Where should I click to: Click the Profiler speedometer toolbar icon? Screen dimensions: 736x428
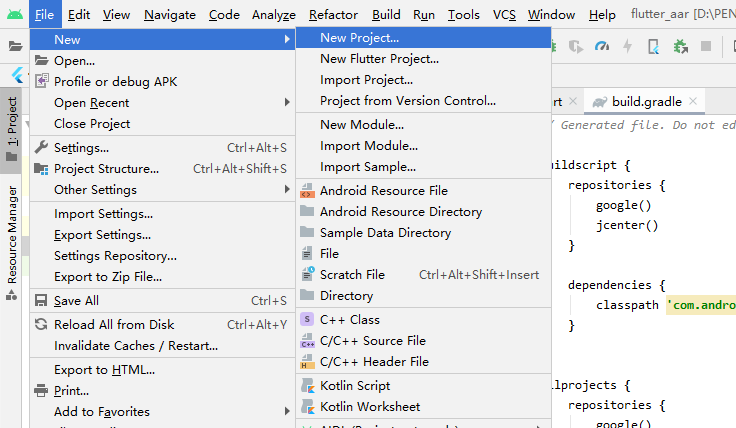(x=601, y=46)
